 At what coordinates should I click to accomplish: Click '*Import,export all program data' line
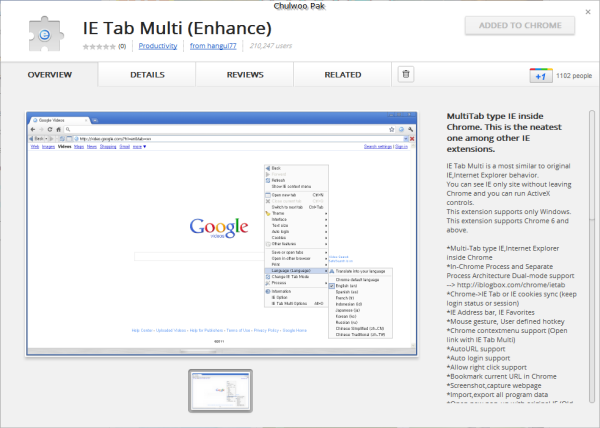[x=497, y=394]
